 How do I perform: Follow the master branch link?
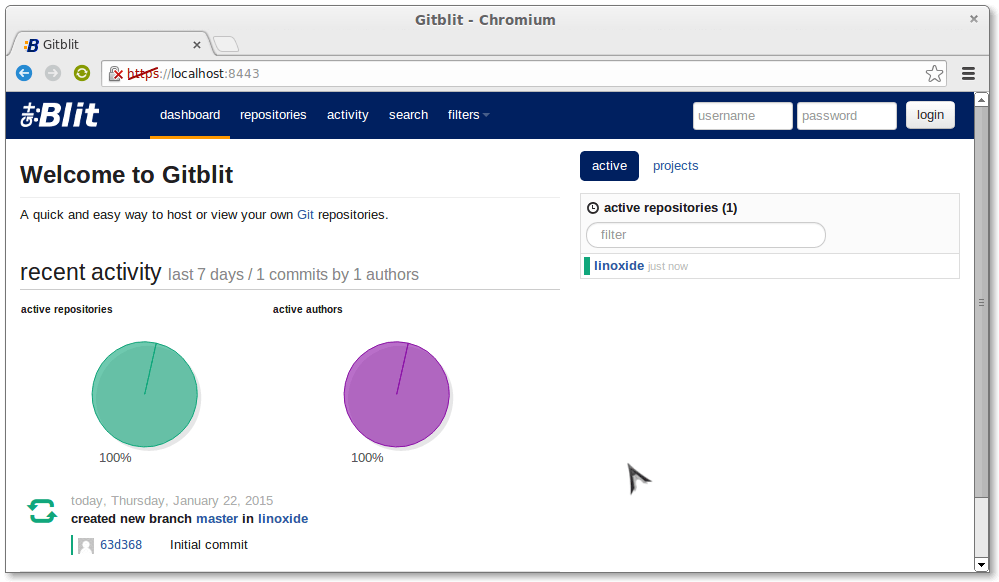[217, 518]
